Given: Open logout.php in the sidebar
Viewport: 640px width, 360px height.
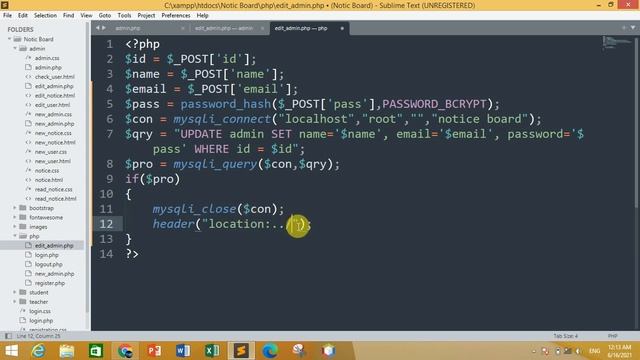Looking at the screenshot, I should tap(49, 264).
